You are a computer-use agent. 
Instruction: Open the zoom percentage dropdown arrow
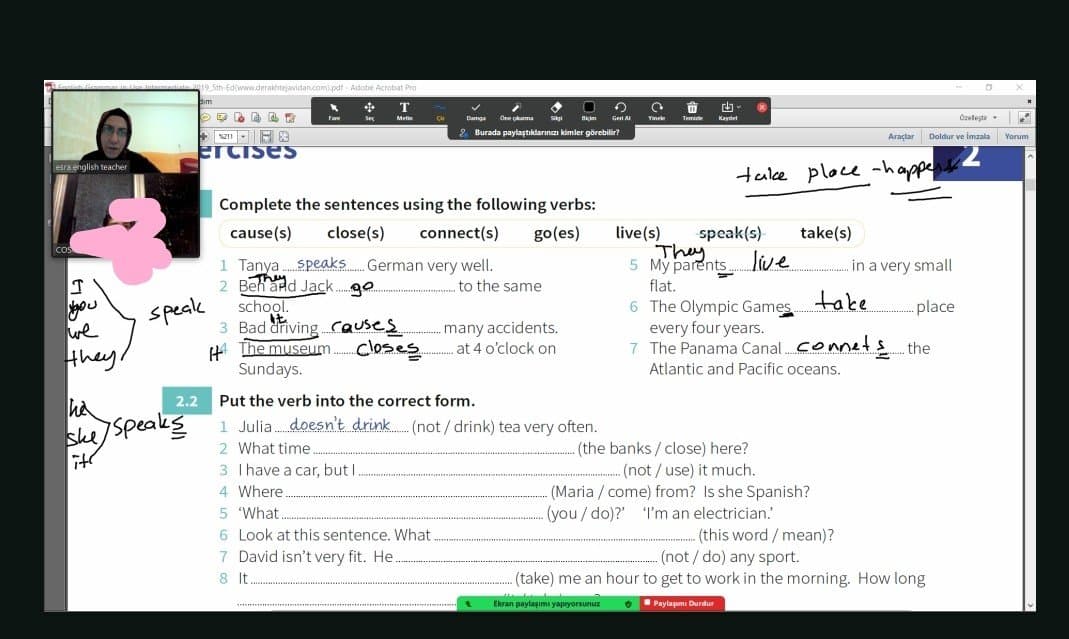[243, 136]
